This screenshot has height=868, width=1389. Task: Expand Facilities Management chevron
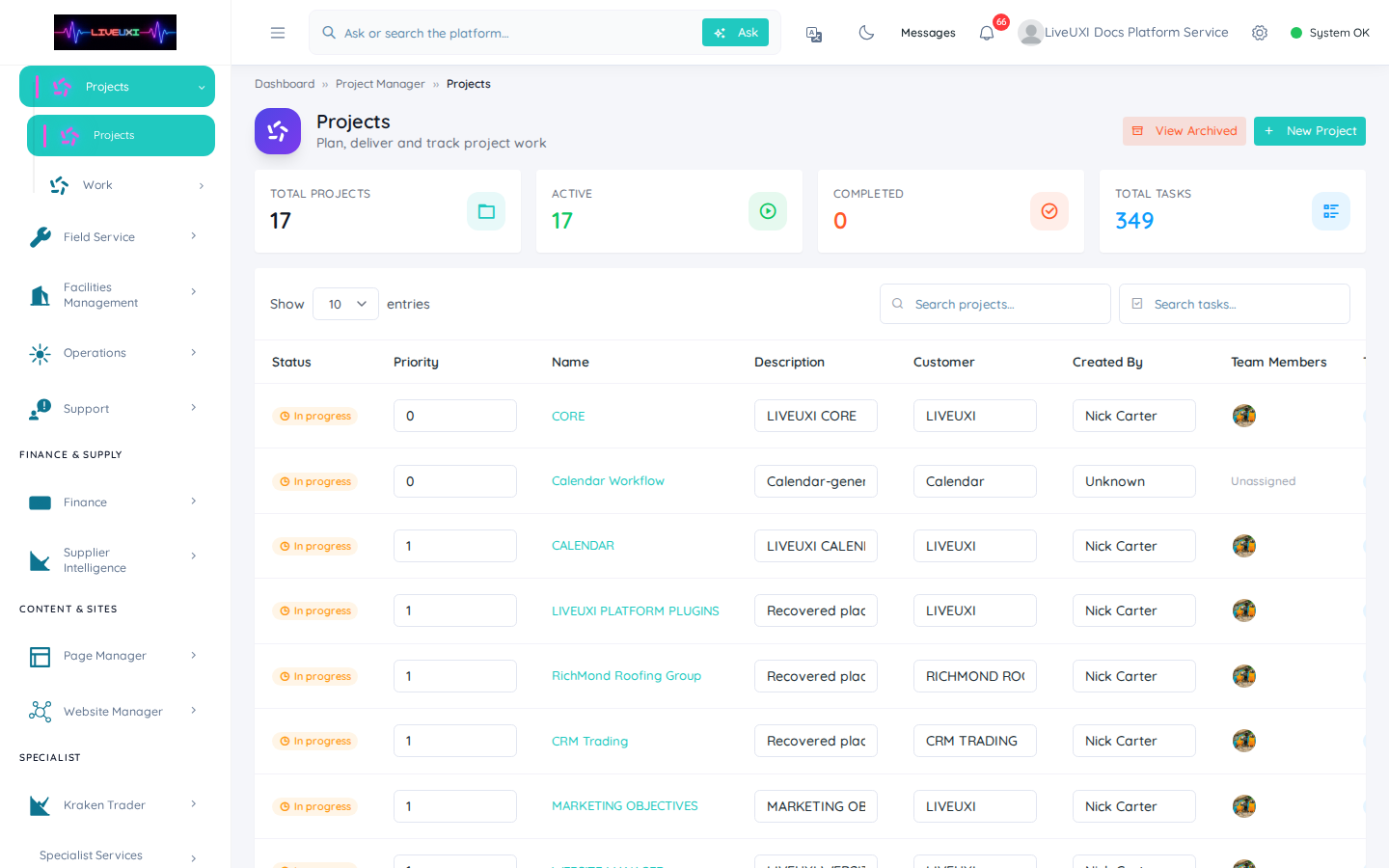194,291
